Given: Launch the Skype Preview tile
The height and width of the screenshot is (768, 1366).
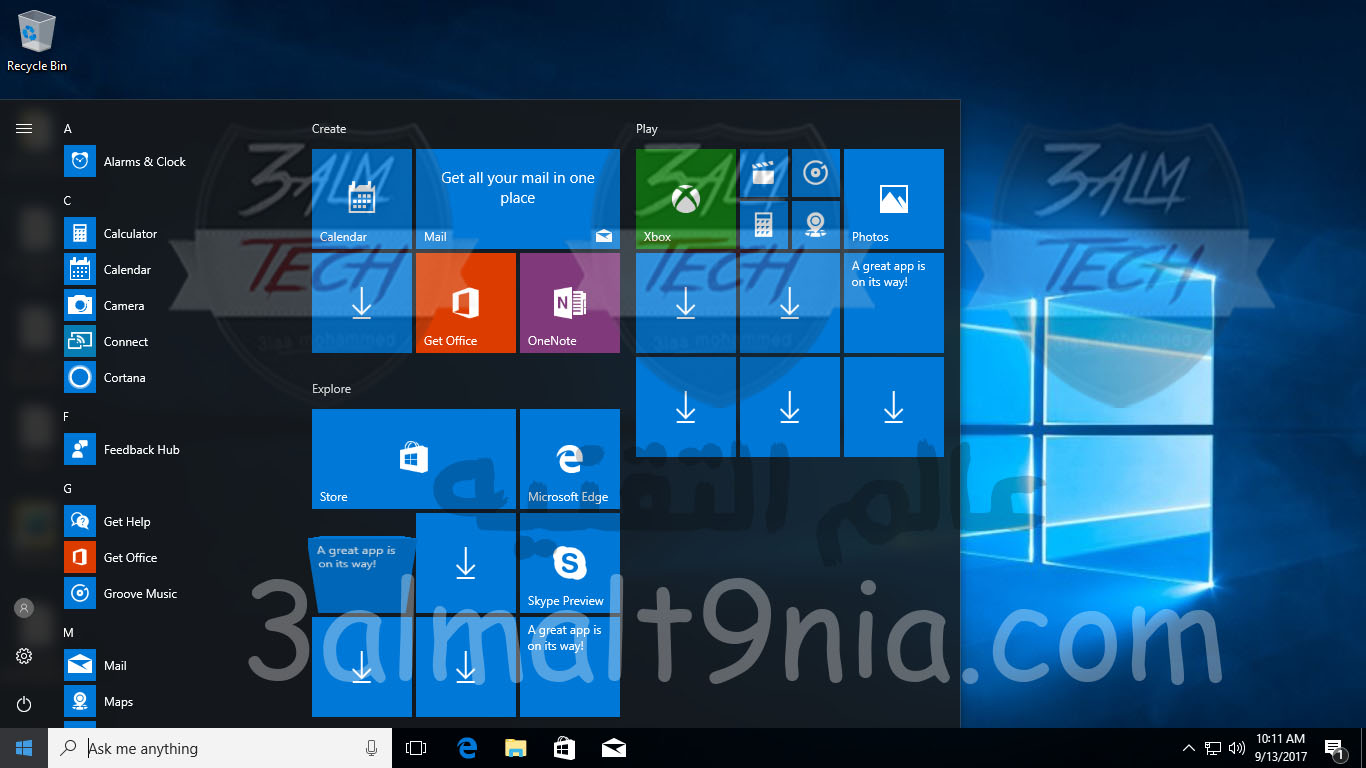Looking at the screenshot, I should tap(570, 563).
